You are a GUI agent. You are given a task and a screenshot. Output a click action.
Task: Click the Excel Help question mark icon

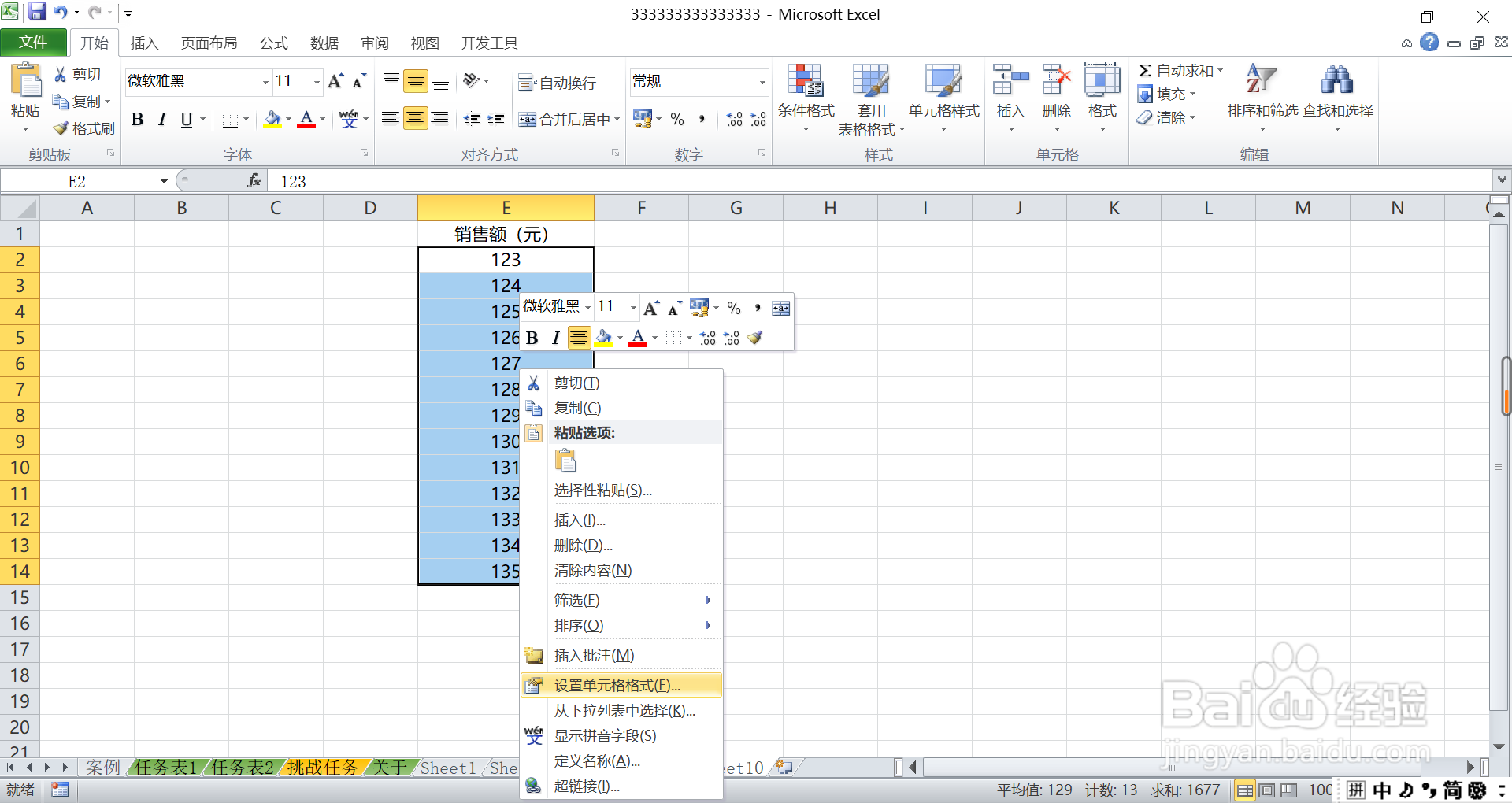pyautogui.click(x=1429, y=43)
